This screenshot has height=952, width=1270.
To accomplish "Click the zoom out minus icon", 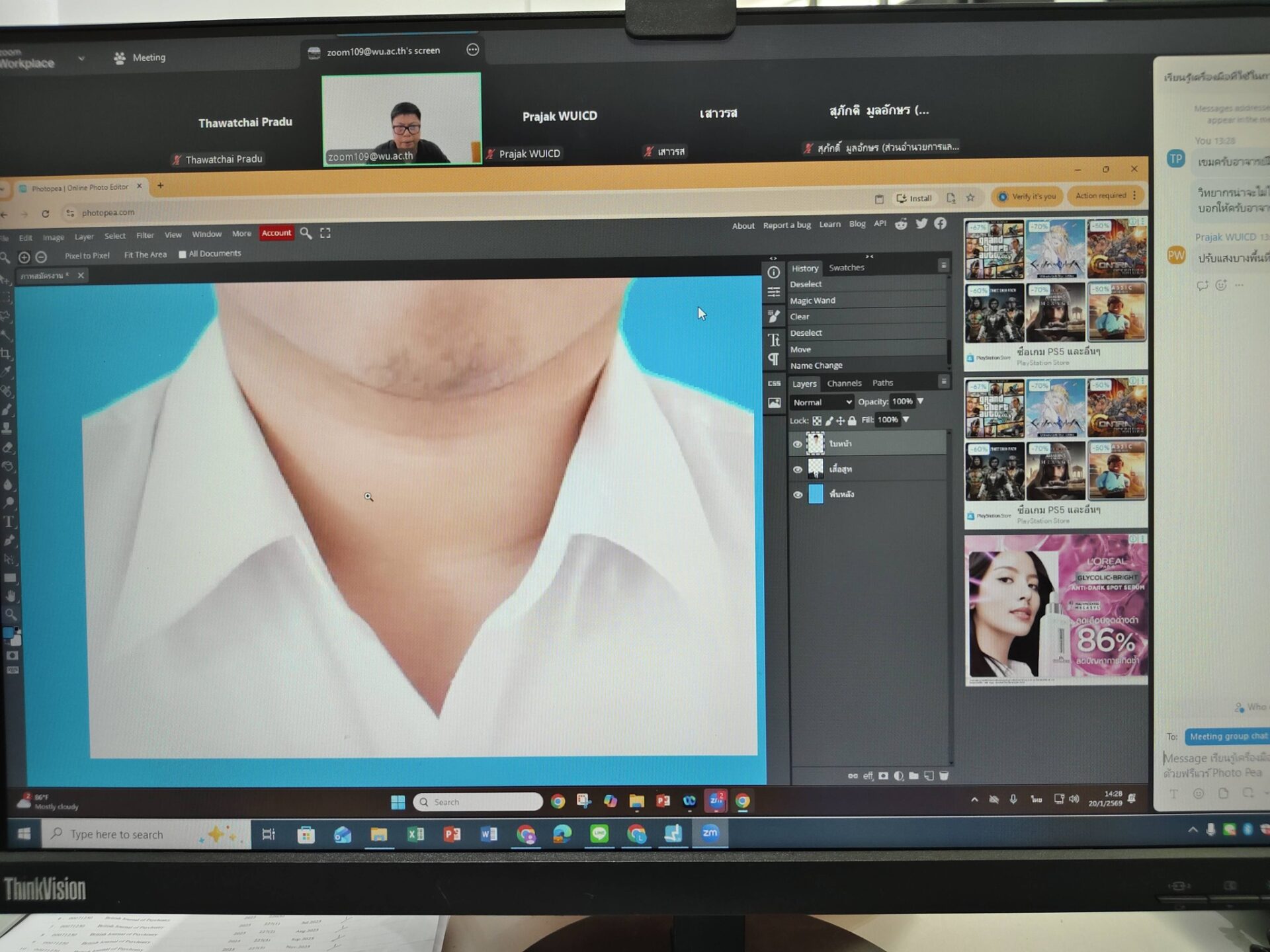I will [41, 257].
